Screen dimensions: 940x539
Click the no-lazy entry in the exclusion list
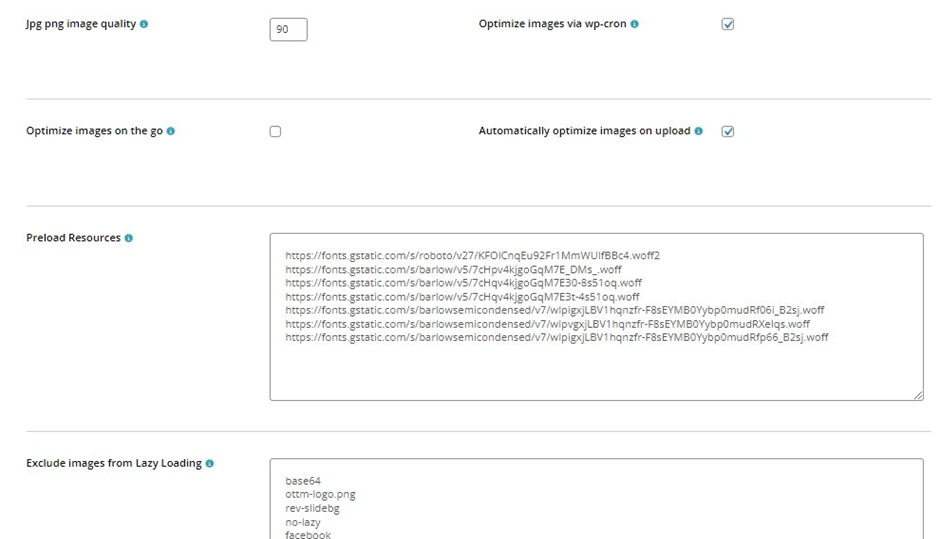(x=304, y=521)
